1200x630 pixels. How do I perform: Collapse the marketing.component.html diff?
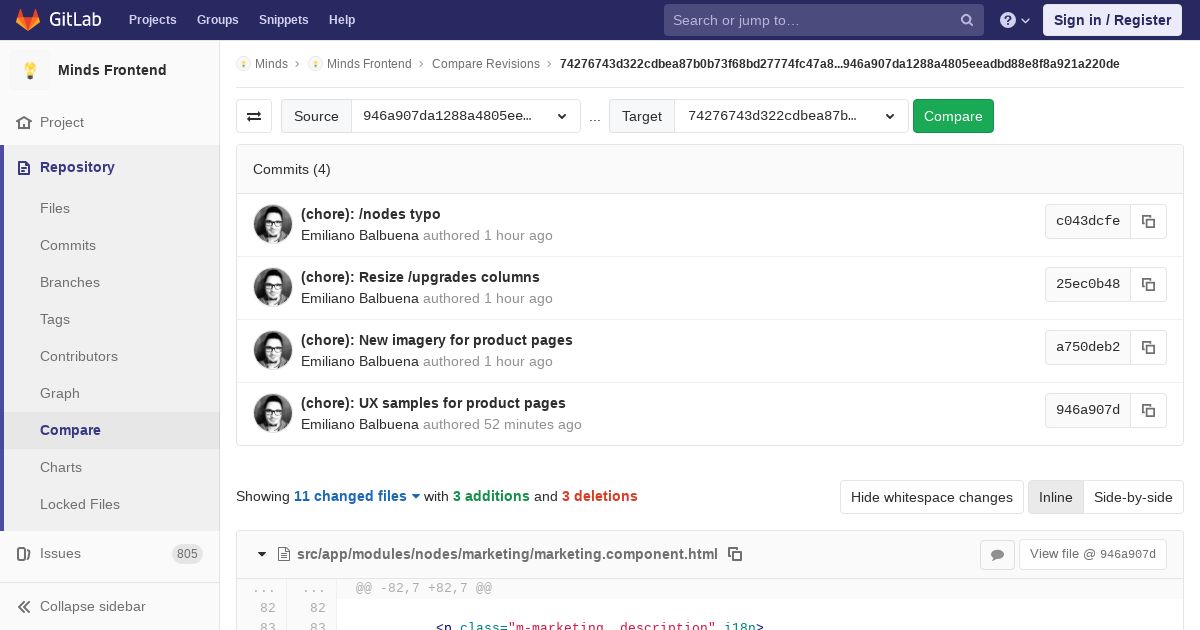pyautogui.click(x=262, y=554)
